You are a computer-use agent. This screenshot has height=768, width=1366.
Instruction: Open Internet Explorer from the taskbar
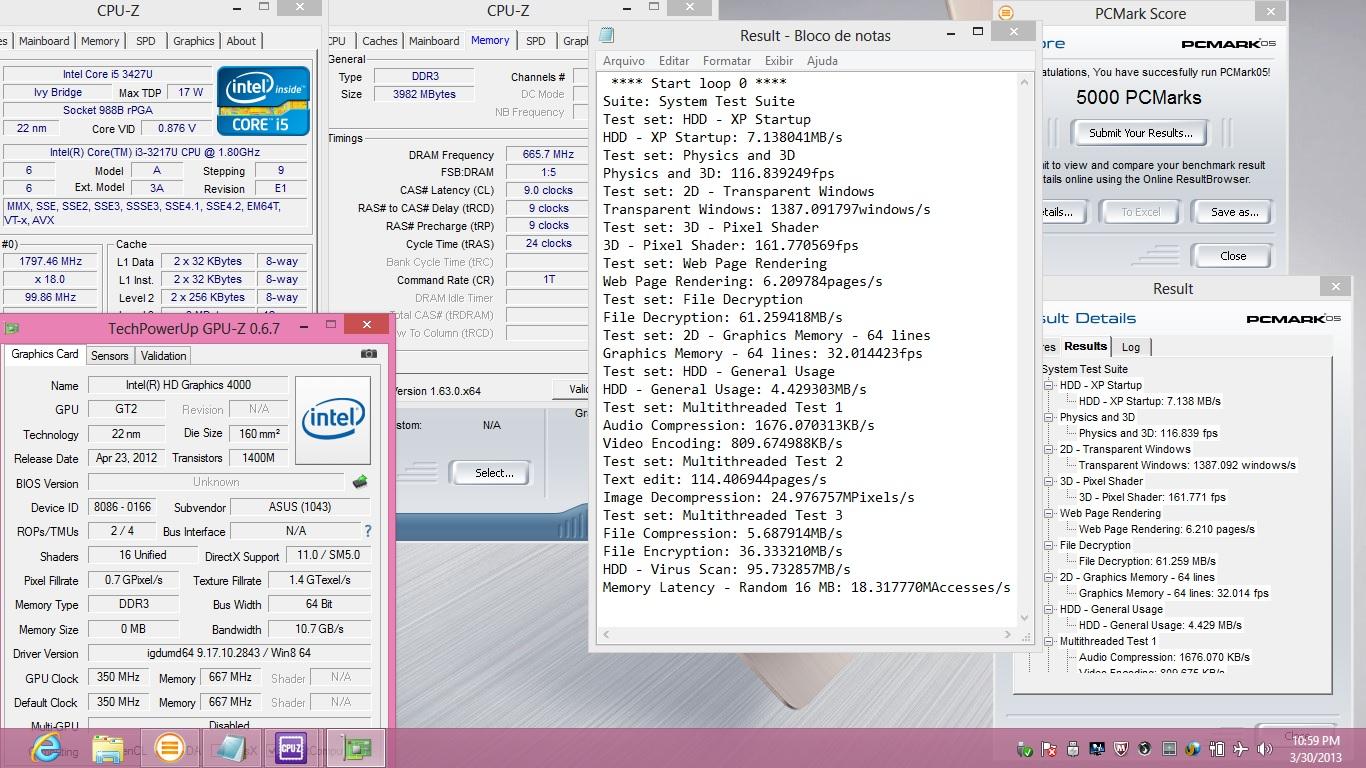(x=46, y=747)
